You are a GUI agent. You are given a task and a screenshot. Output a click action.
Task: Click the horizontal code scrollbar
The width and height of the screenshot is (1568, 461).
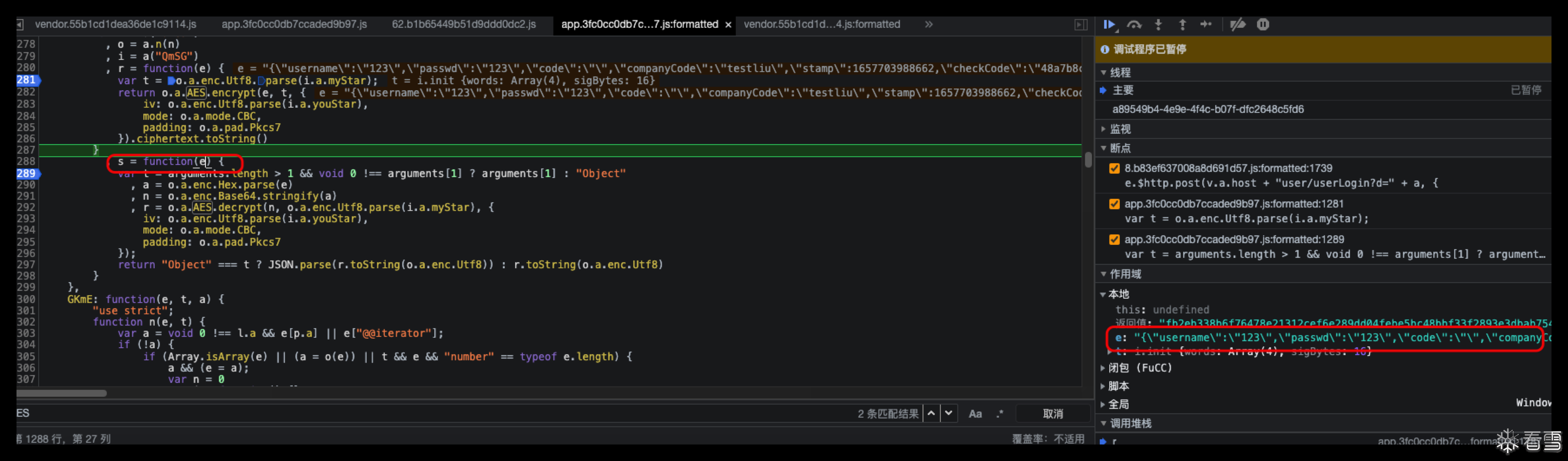(x=62, y=393)
